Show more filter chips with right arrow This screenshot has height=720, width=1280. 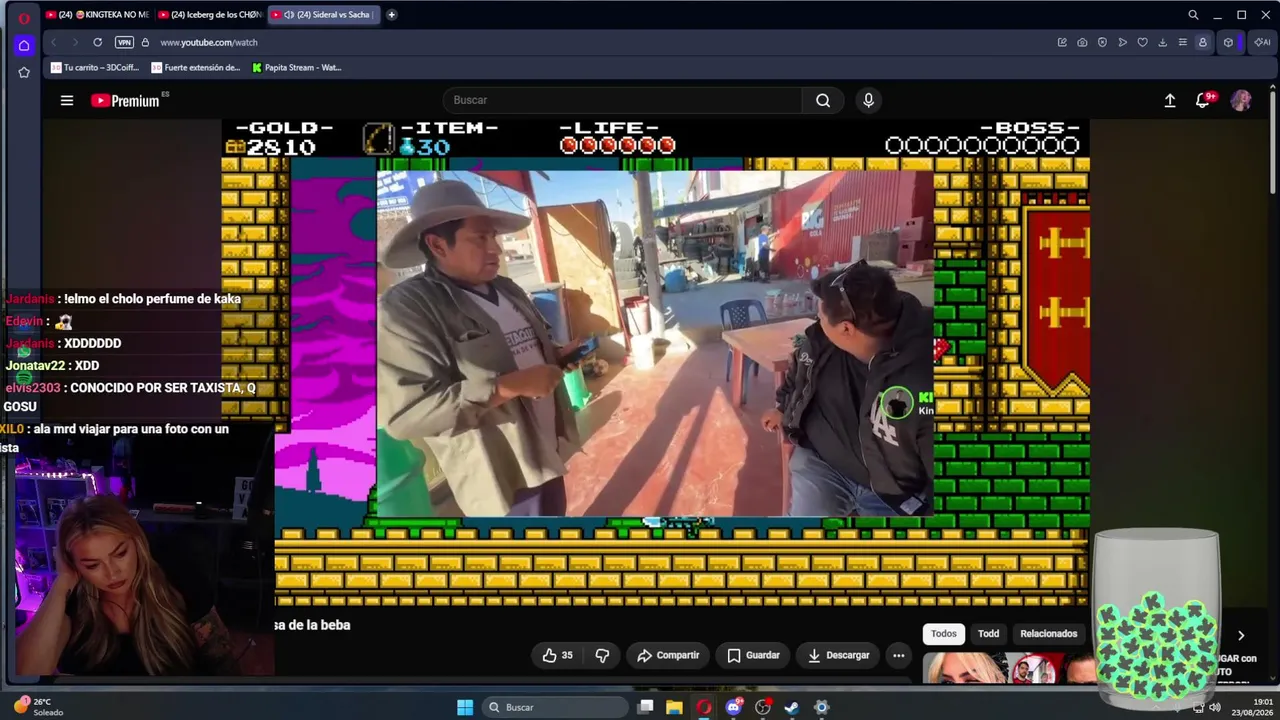[x=1241, y=635]
